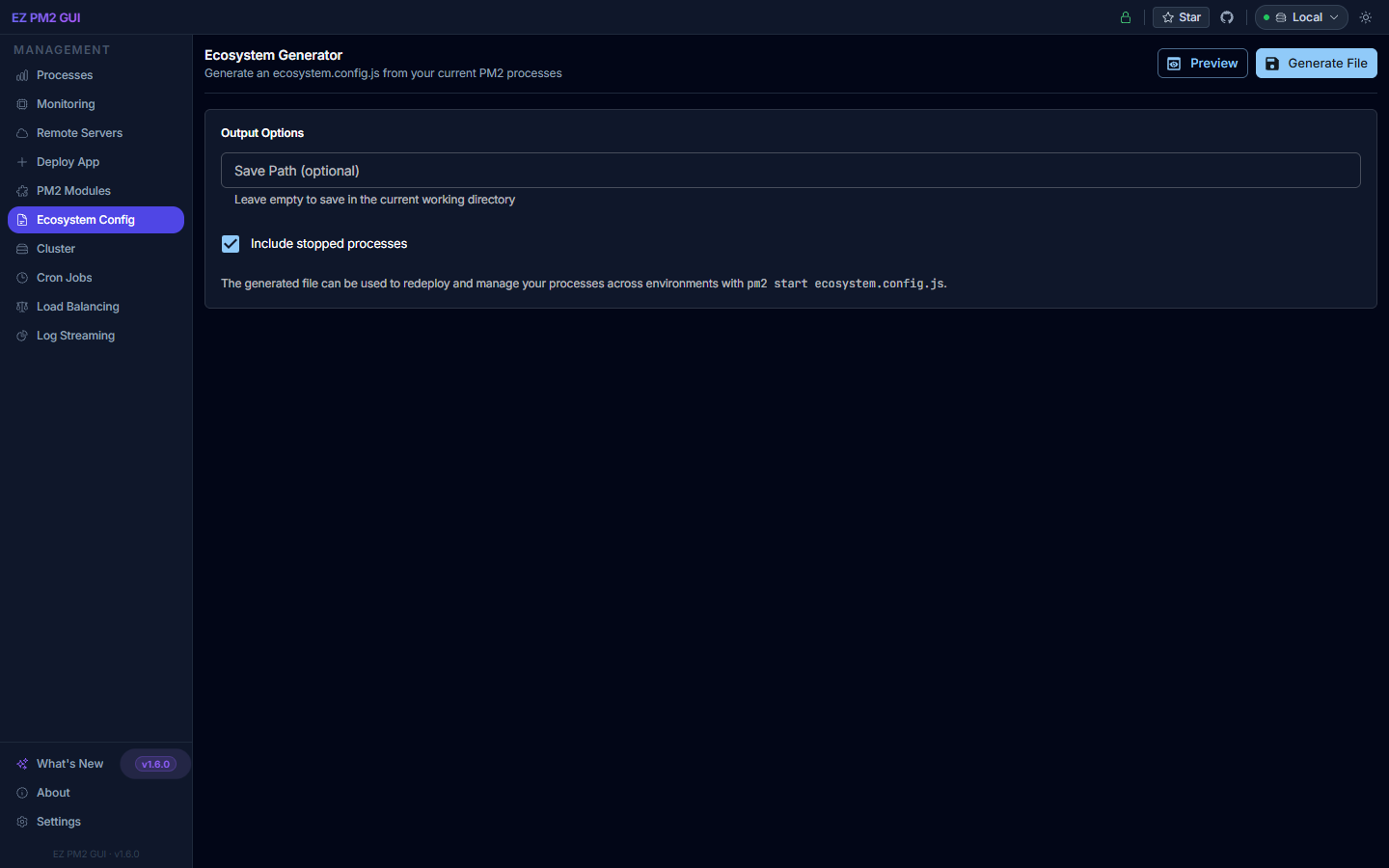This screenshot has height=868, width=1389.
Task: Click the Cron Jobs clock icon
Action: point(21,278)
